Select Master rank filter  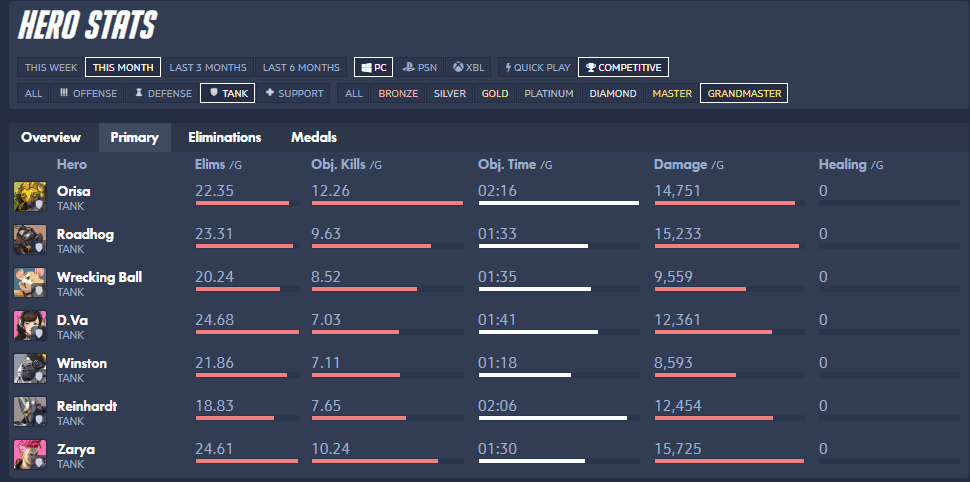tap(672, 93)
